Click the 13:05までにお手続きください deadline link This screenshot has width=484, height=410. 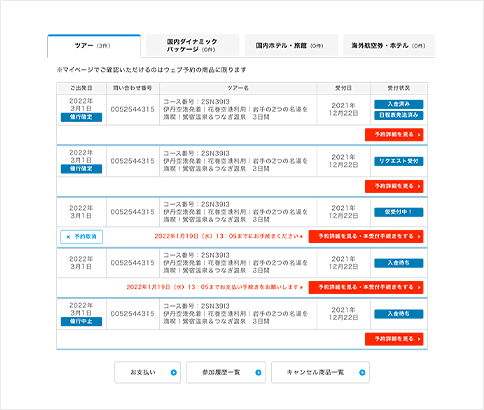pos(229,236)
